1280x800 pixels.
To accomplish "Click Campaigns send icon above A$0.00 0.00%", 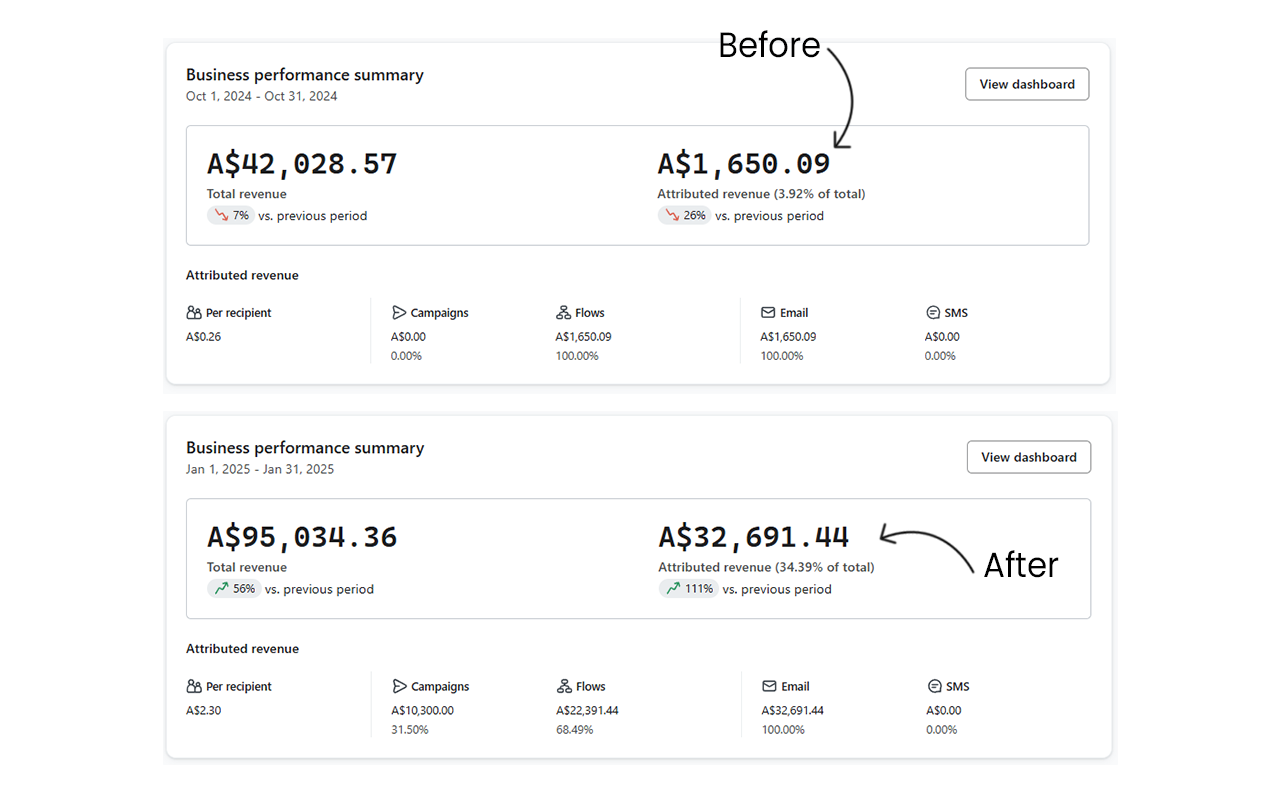I will pos(399,313).
